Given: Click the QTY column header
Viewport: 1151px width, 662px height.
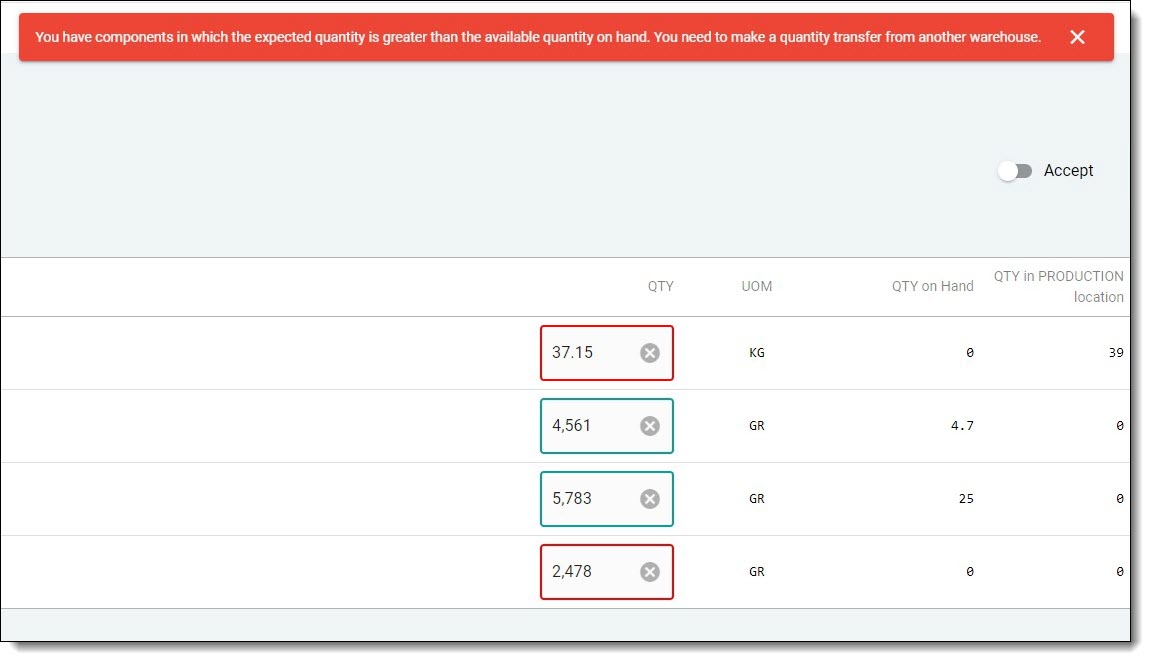Looking at the screenshot, I should click(x=660, y=286).
